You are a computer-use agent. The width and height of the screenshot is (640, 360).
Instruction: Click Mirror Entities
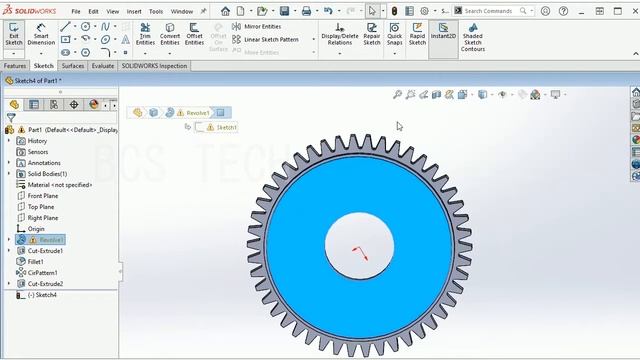(257, 27)
